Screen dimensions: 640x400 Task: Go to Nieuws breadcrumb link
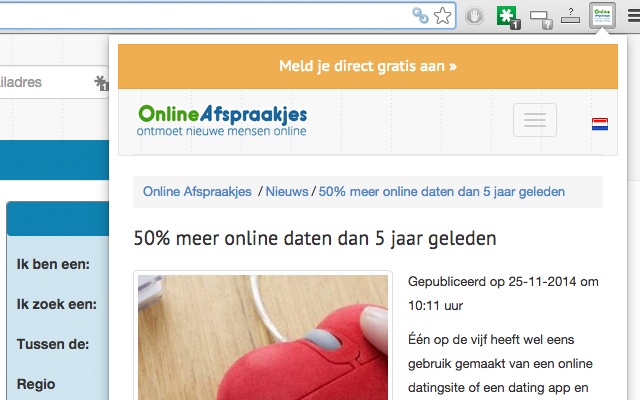click(x=287, y=191)
